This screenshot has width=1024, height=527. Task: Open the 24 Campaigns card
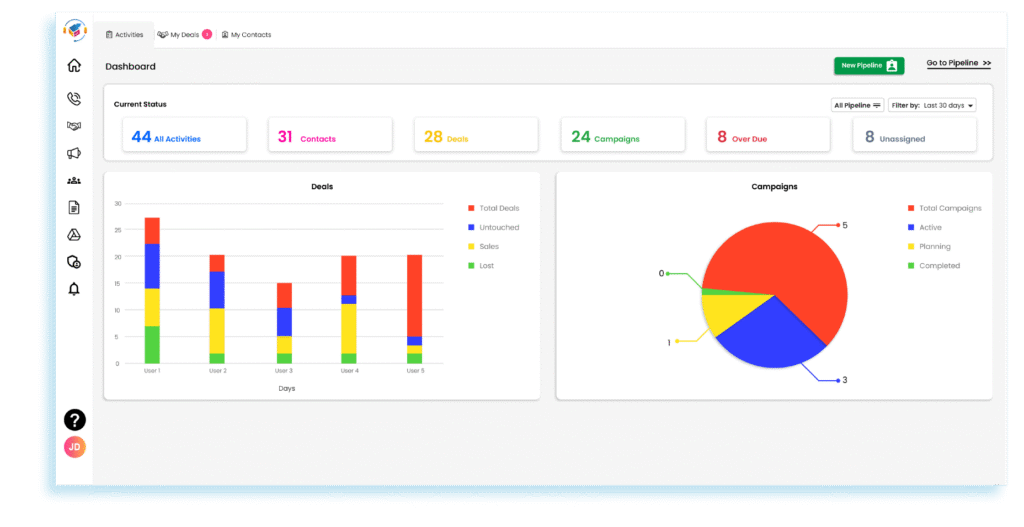tap(623, 135)
